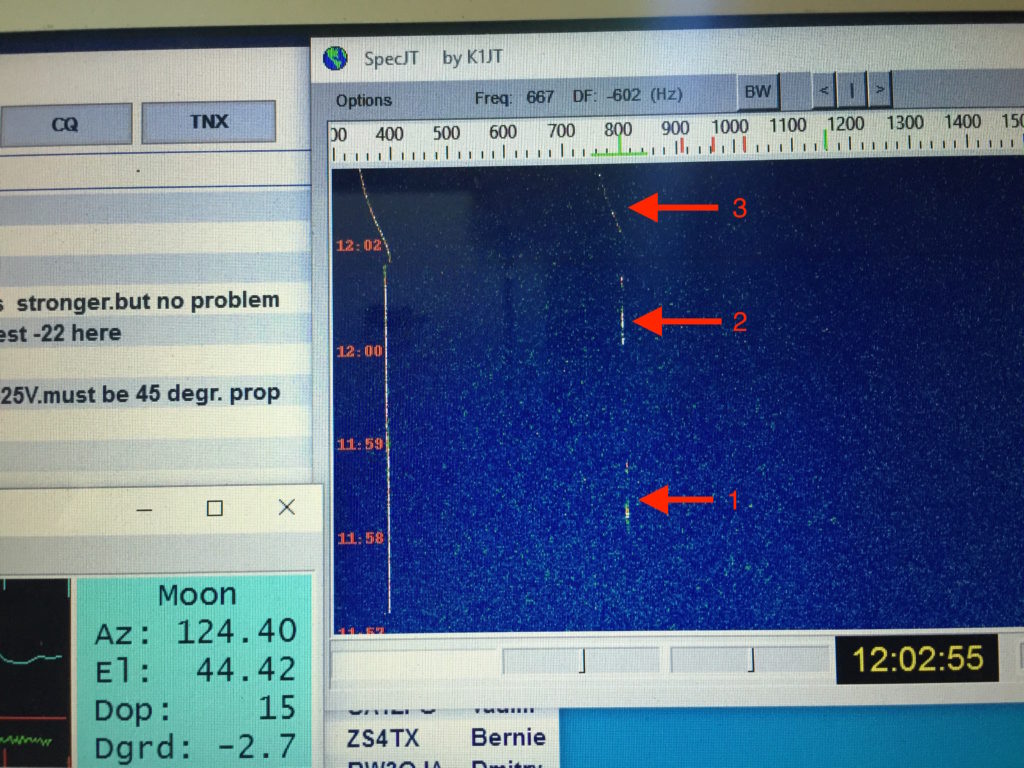Image resolution: width=1024 pixels, height=768 pixels.
Task: Click the '<' shift-left button
Action: (825, 90)
